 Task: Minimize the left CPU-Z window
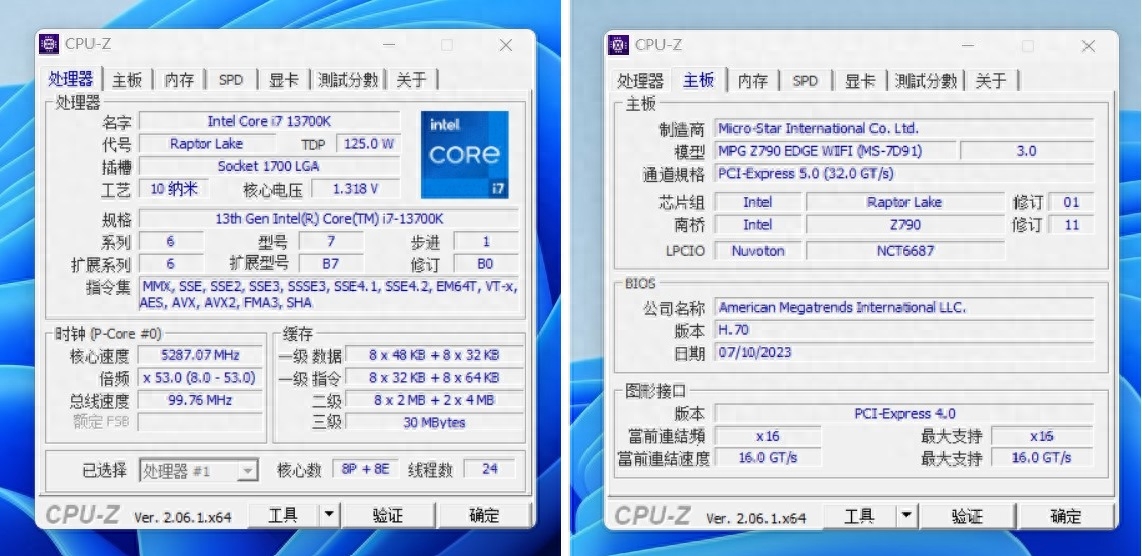[389, 45]
